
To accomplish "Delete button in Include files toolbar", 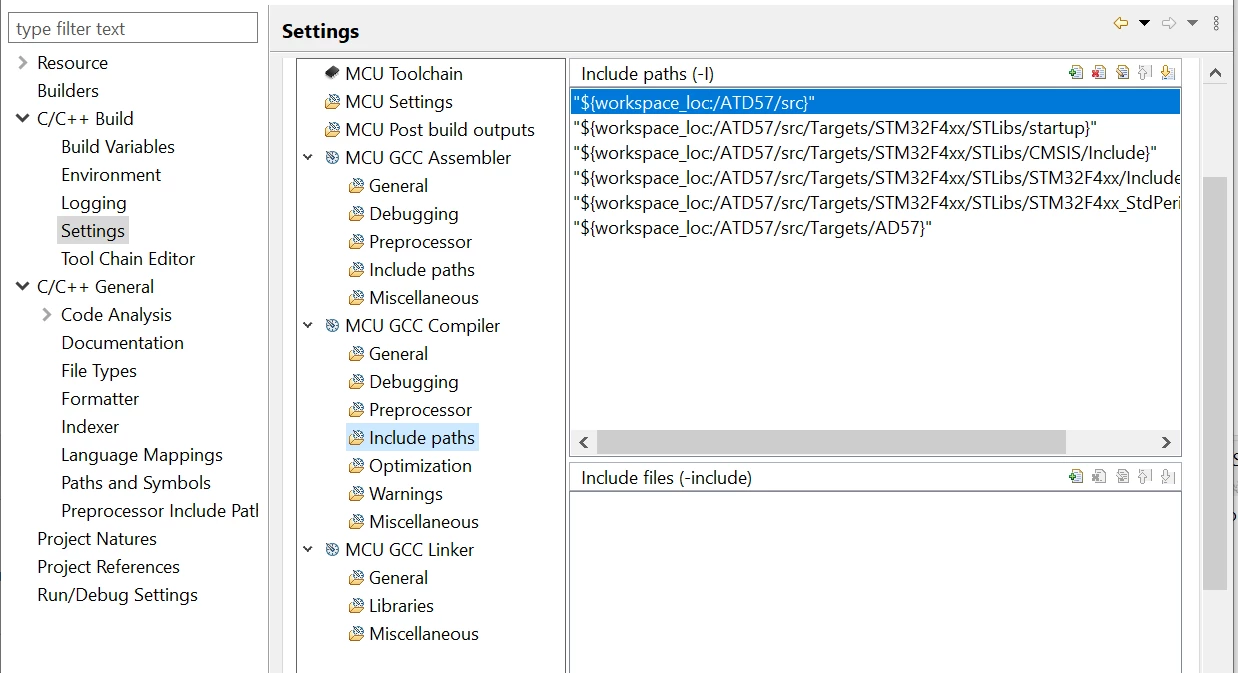I will (1099, 476).
